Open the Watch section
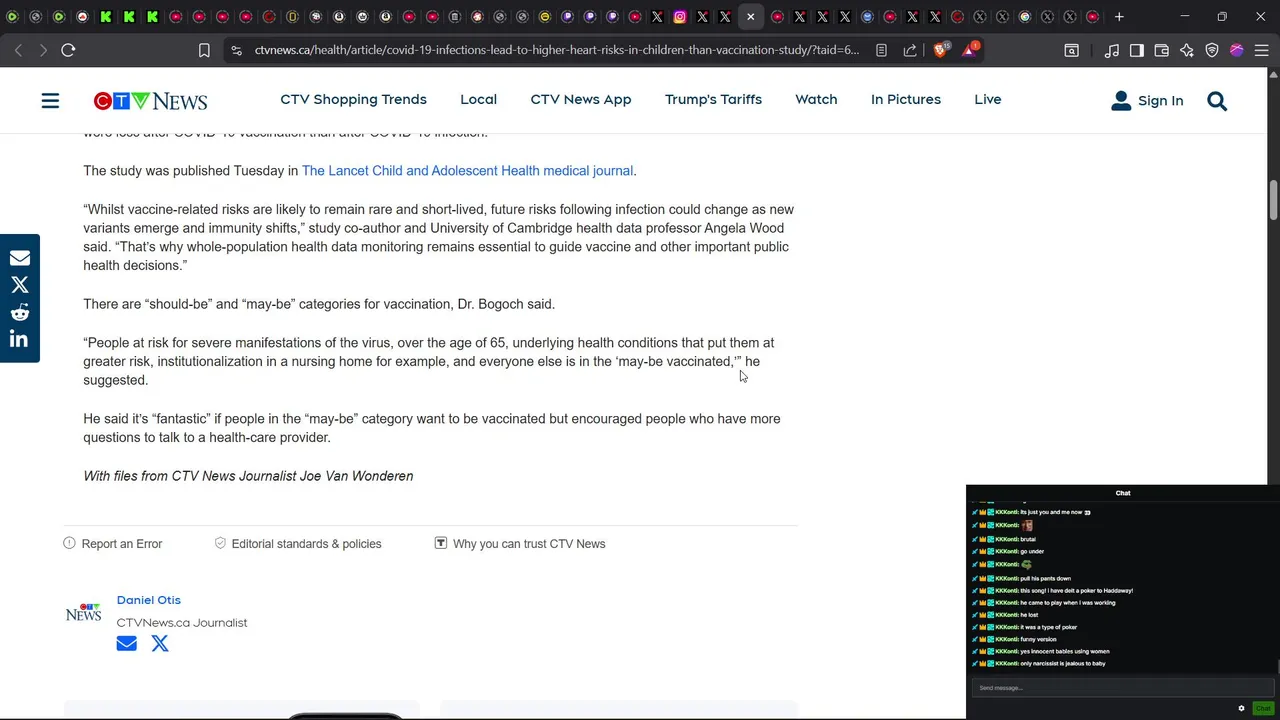The image size is (1280, 720). pyautogui.click(x=816, y=100)
